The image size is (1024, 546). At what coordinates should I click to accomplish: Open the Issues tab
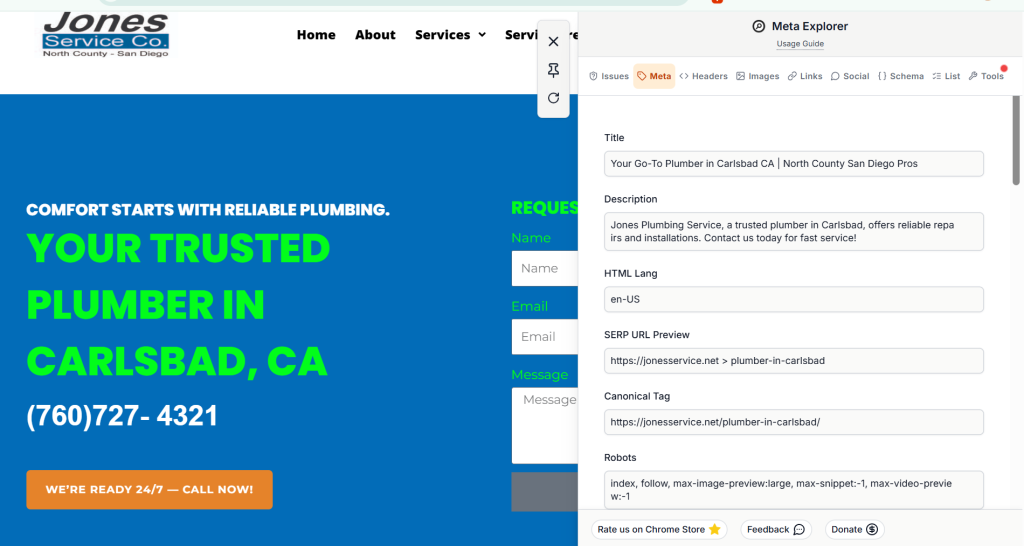(x=609, y=76)
